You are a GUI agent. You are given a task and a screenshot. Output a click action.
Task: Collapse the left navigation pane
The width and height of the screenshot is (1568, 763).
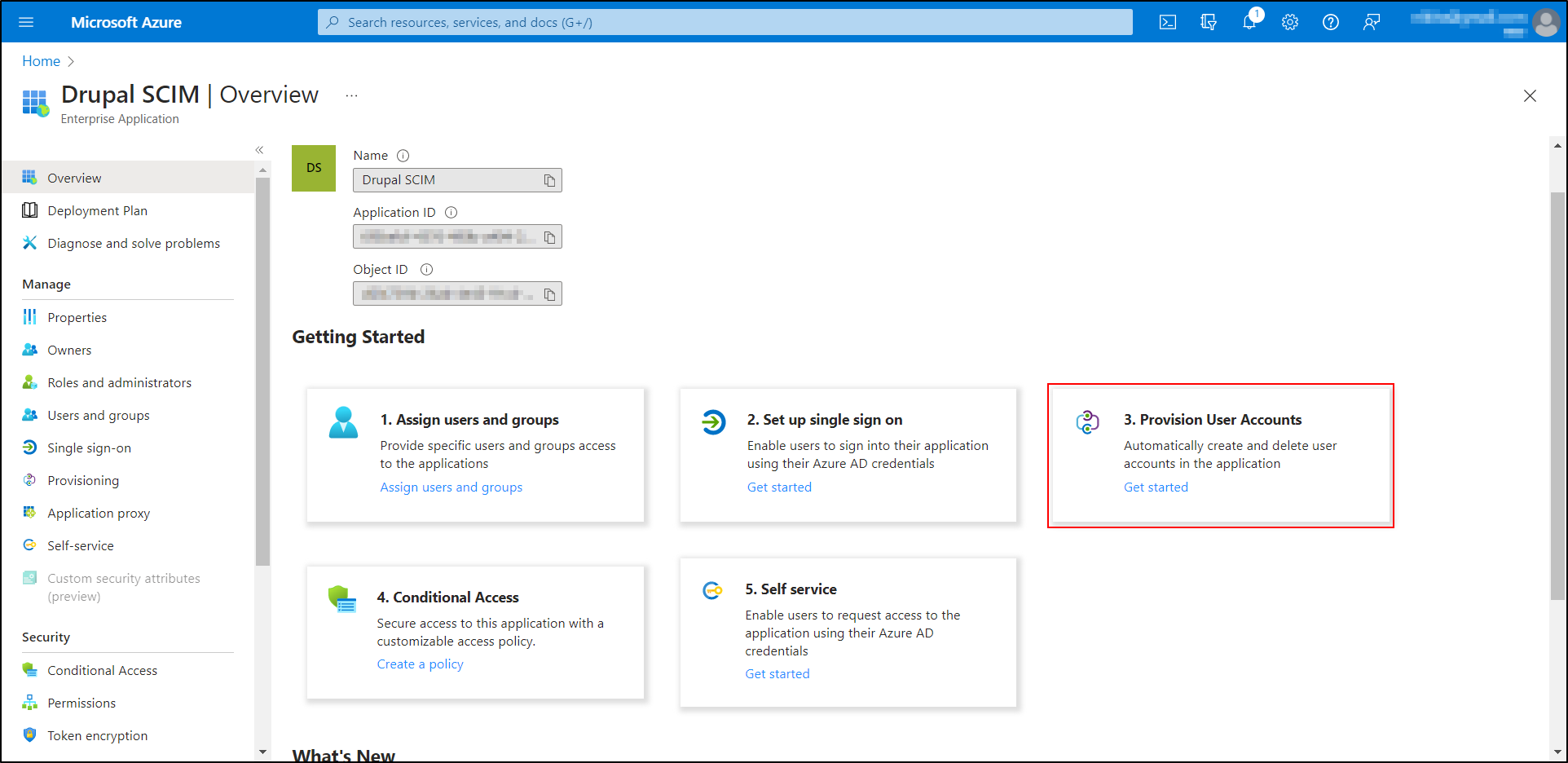pyautogui.click(x=259, y=149)
